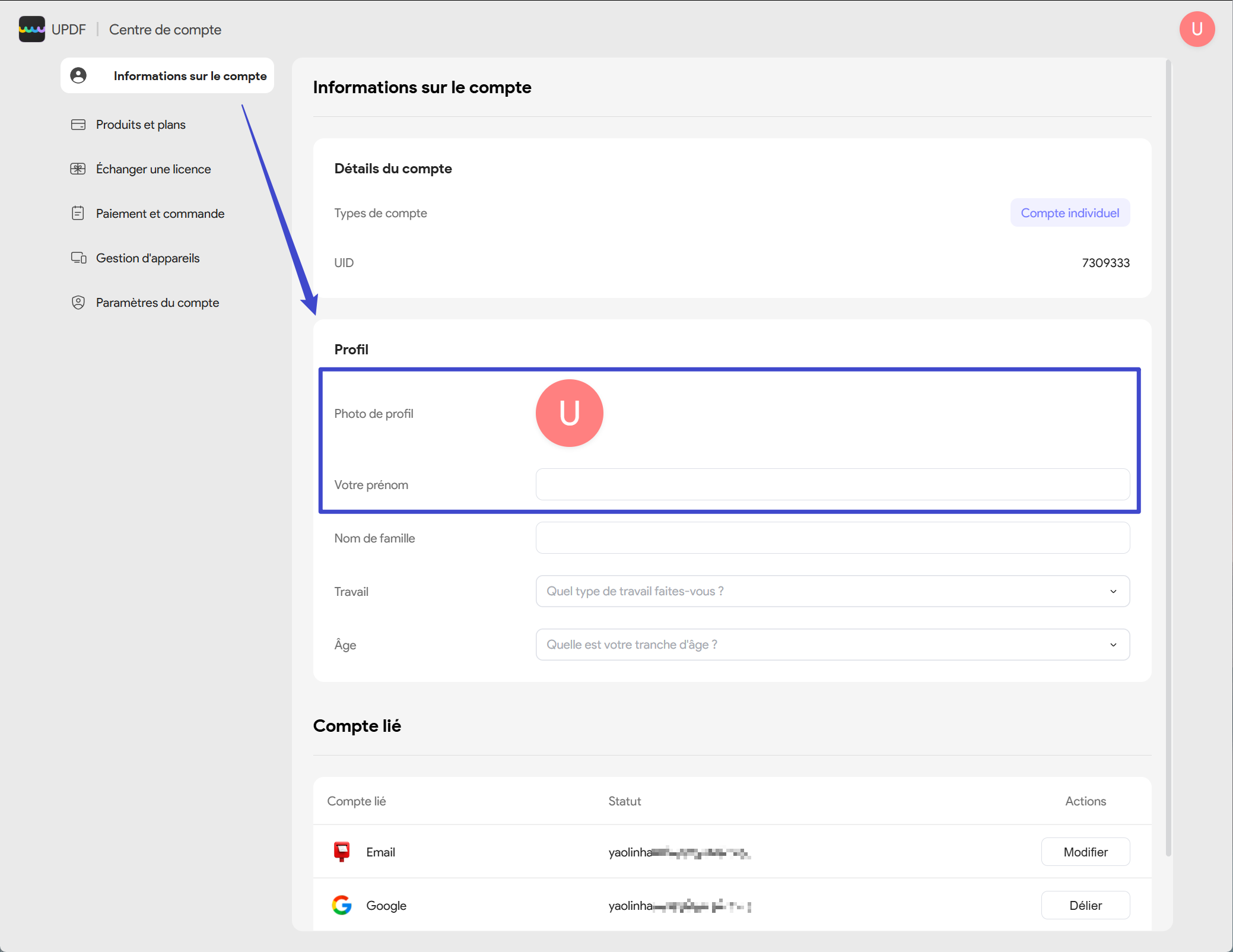Image resolution: width=1233 pixels, height=952 pixels.
Task: Click the large profile photo avatar
Action: coord(570,413)
